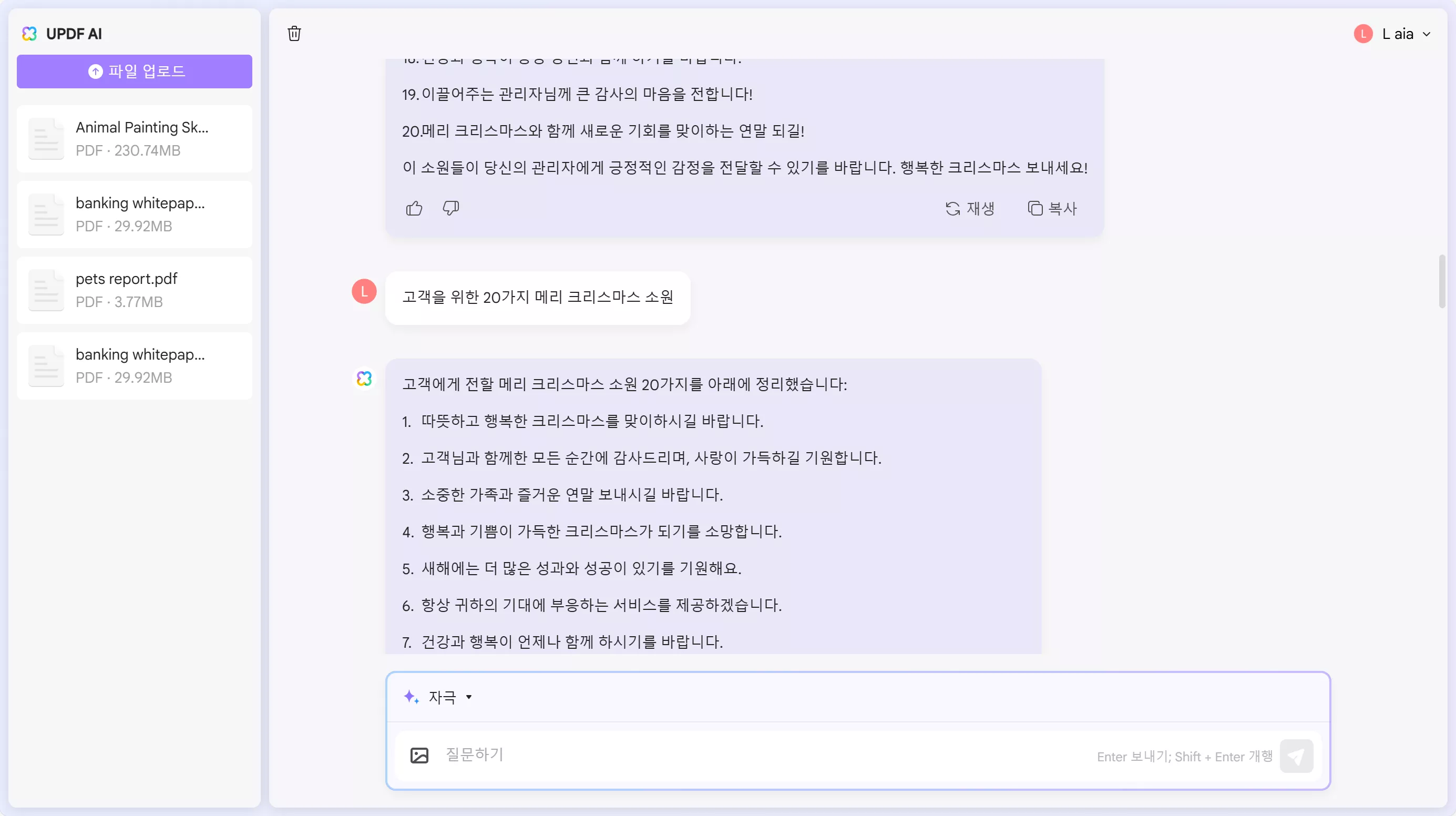1456x816 pixels.
Task: Select the last banking whitepap... file
Action: tap(135, 366)
